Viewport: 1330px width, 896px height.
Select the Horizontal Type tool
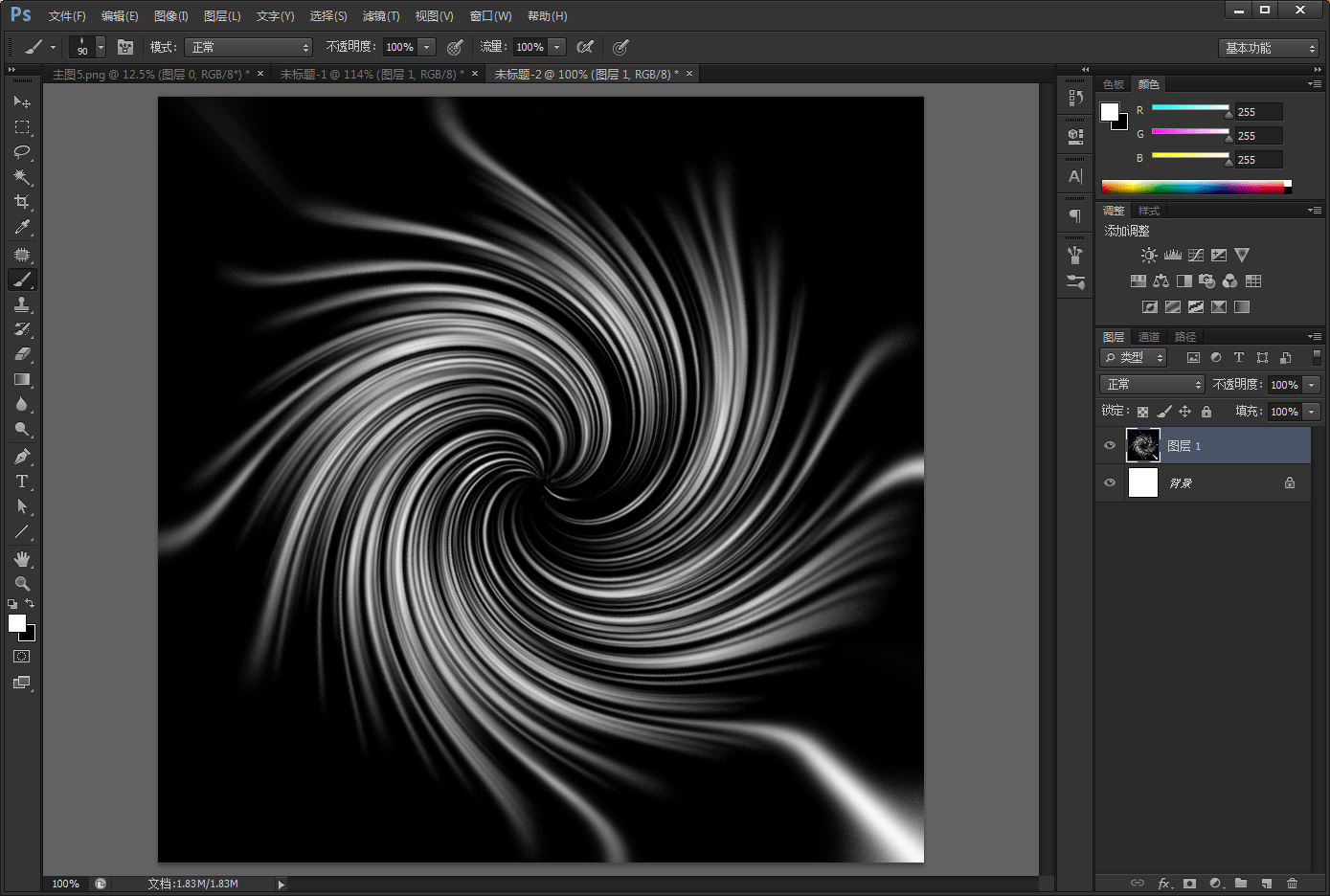click(x=21, y=482)
